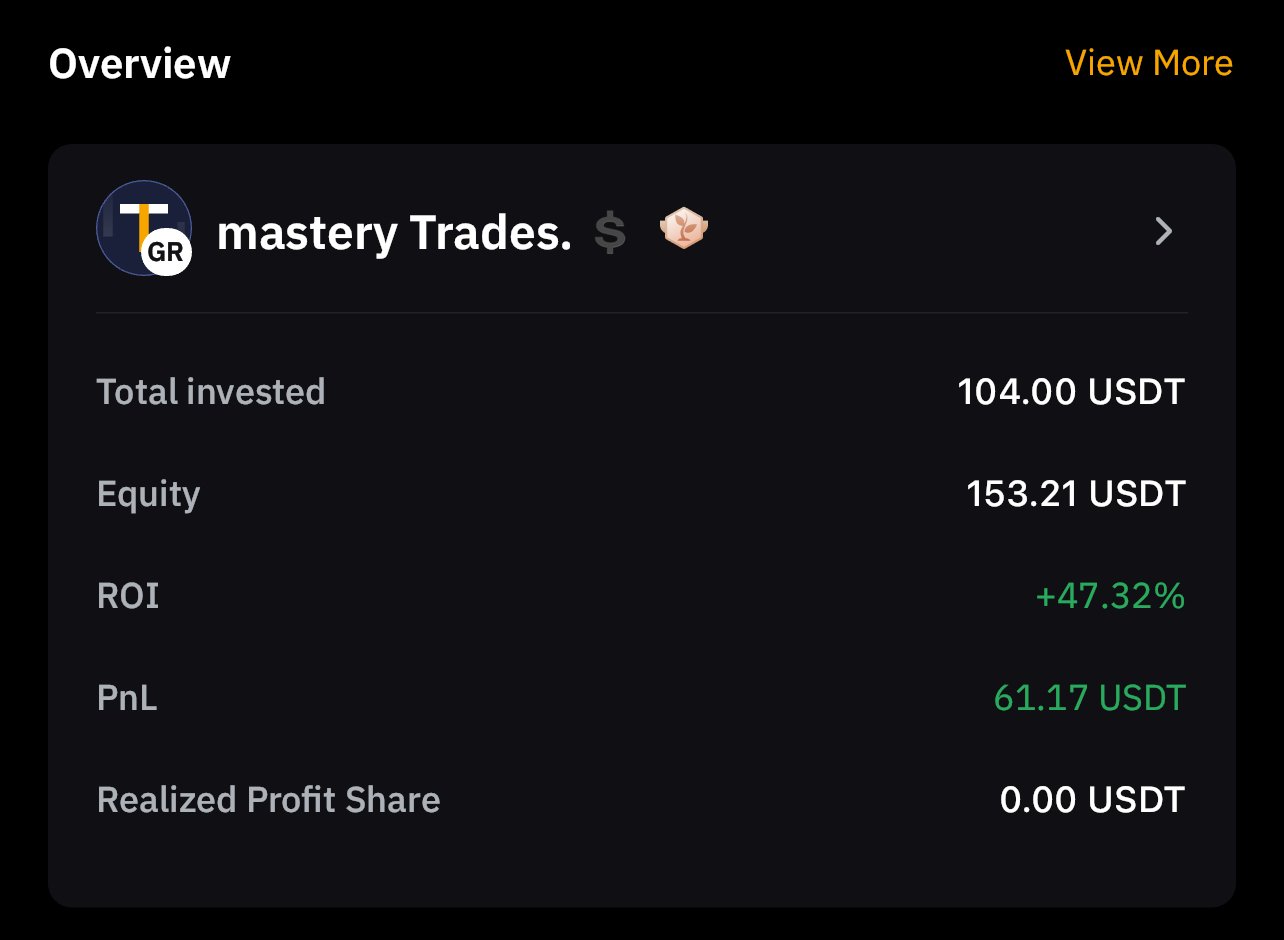This screenshot has height=940, width=1284.
Task: Click the Overview section heading
Action: coord(140,64)
